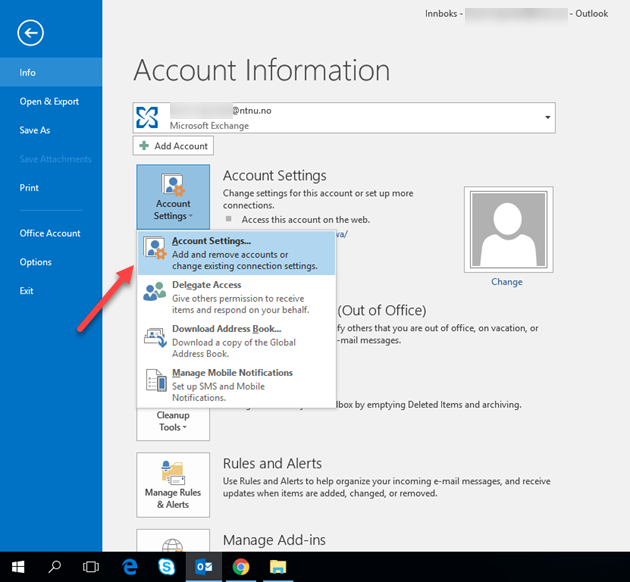
Task: Launch Microsoft Edge from the taskbar
Action: point(130,567)
